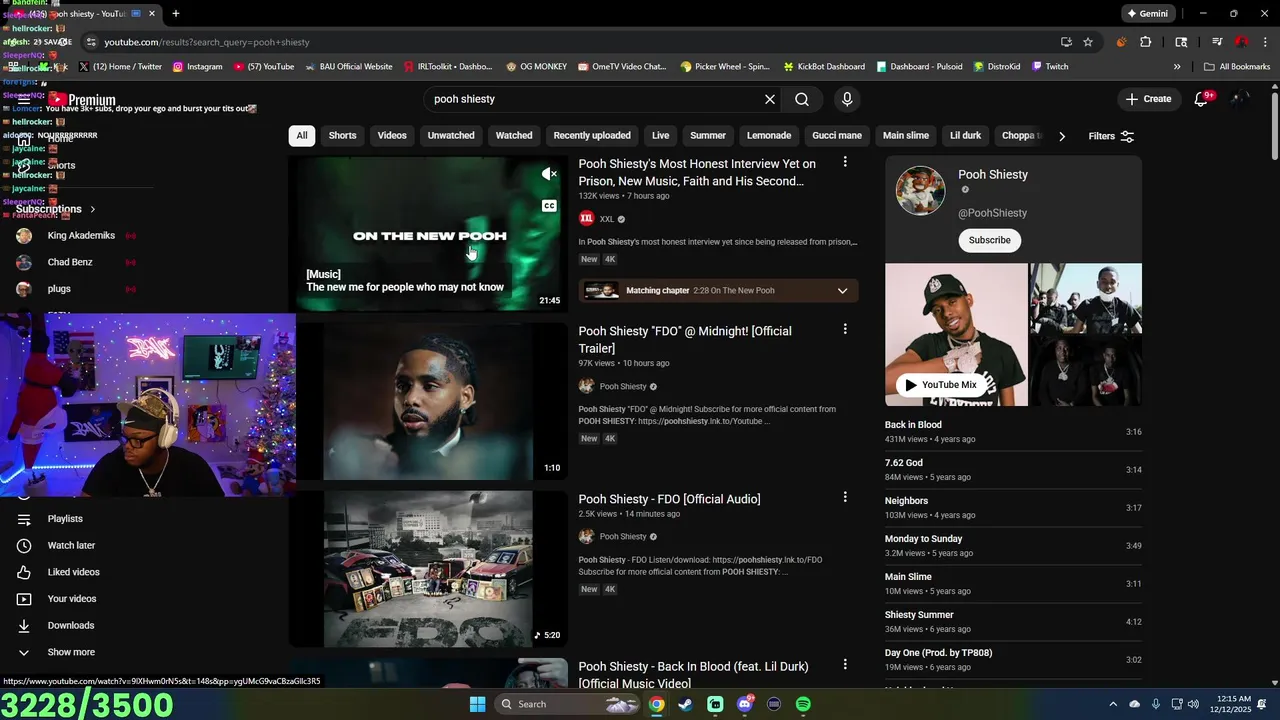This screenshot has width=1280, height=720.
Task: Open the Steam taskbar icon
Action: [685, 704]
